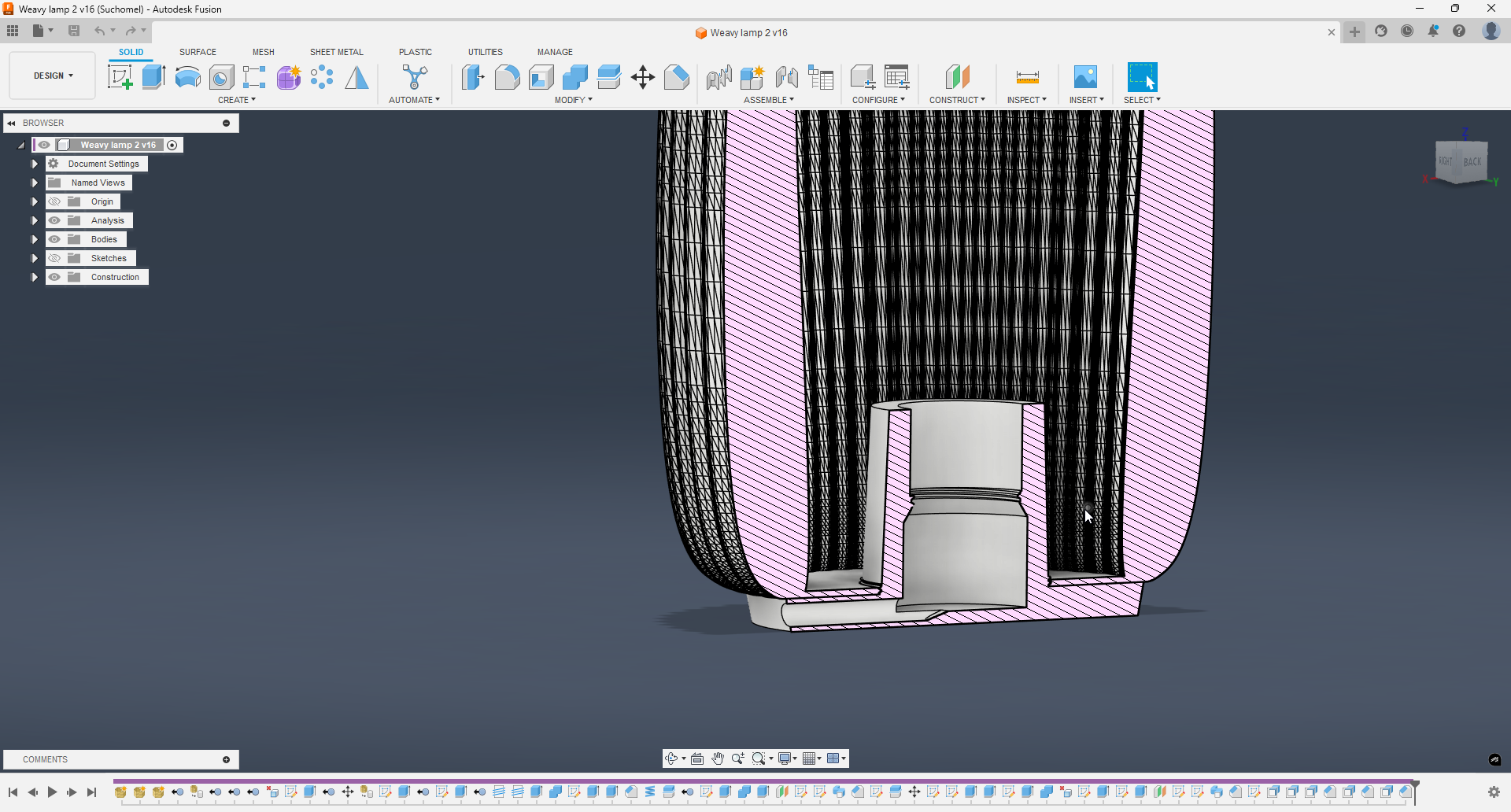Select the Fillet tool
The height and width of the screenshot is (812, 1511).
click(507, 77)
